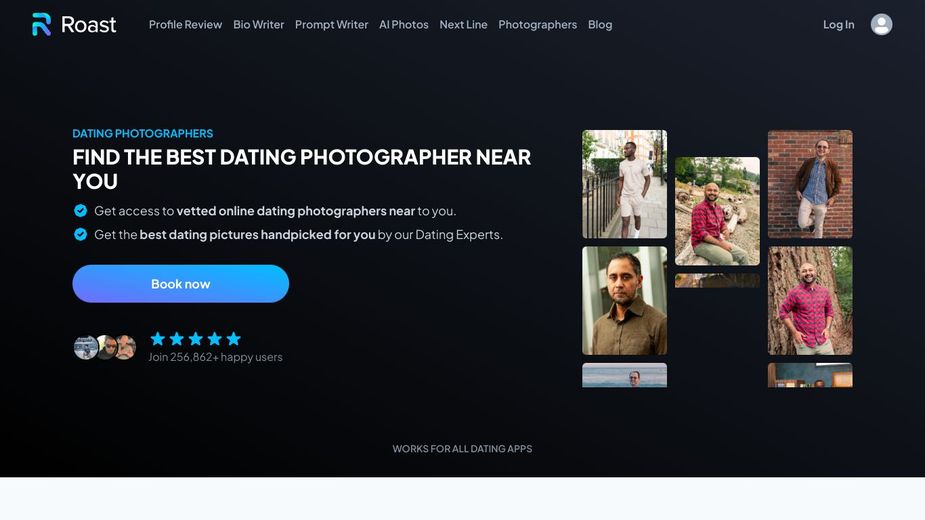This screenshot has height=520, width=925.
Task: Visit the Blog link
Action: pos(600,25)
